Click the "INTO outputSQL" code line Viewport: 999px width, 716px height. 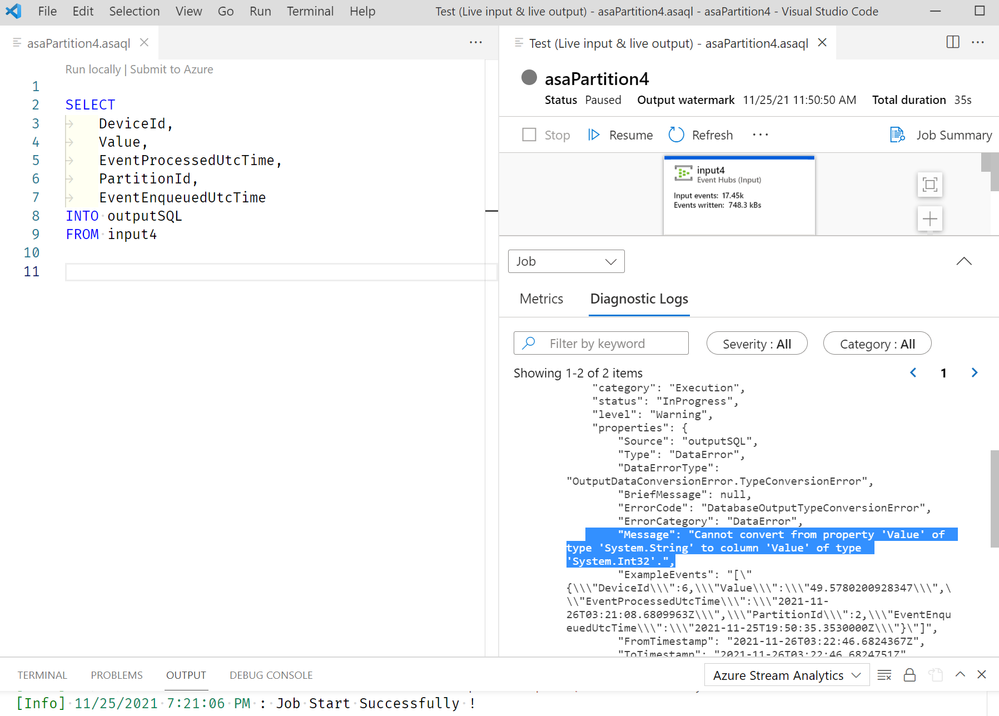(x=124, y=216)
